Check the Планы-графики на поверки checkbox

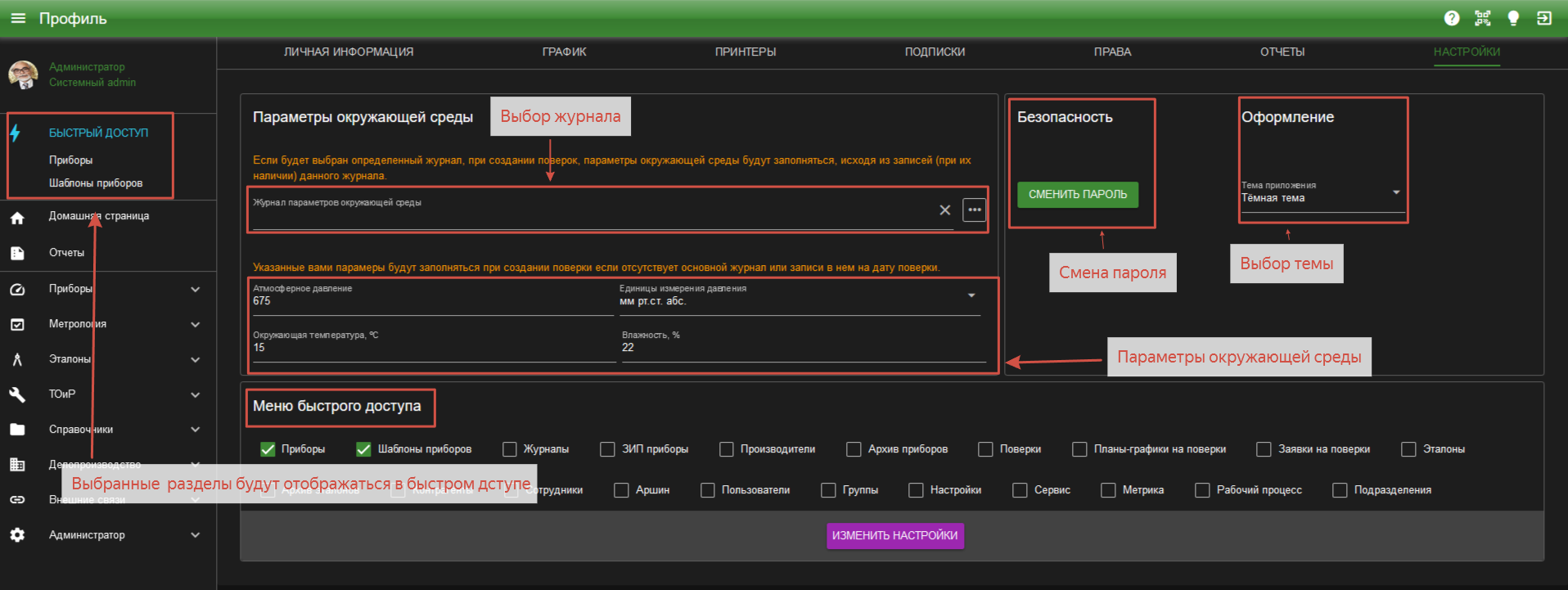(1079, 449)
